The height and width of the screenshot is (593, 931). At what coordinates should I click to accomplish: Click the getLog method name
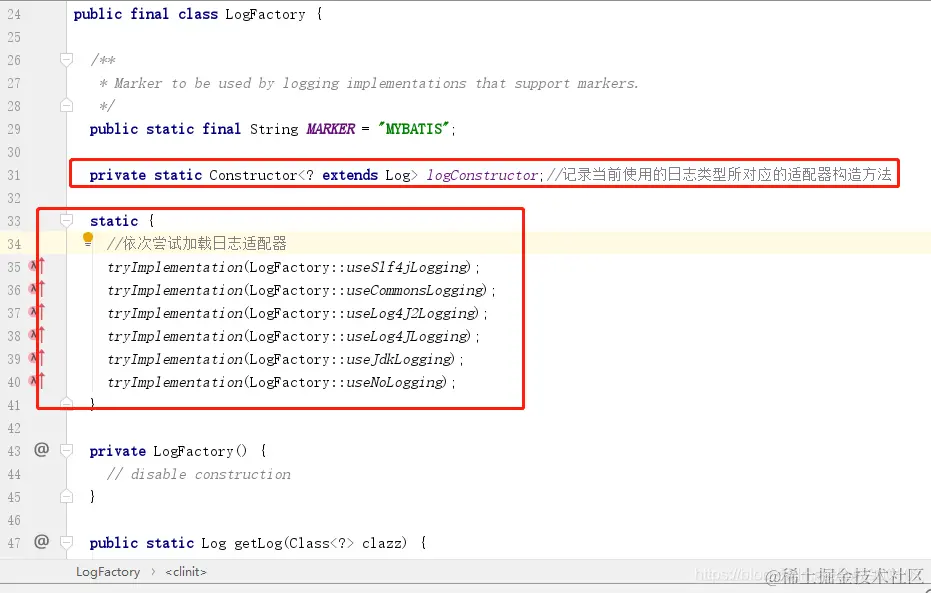coord(258,543)
